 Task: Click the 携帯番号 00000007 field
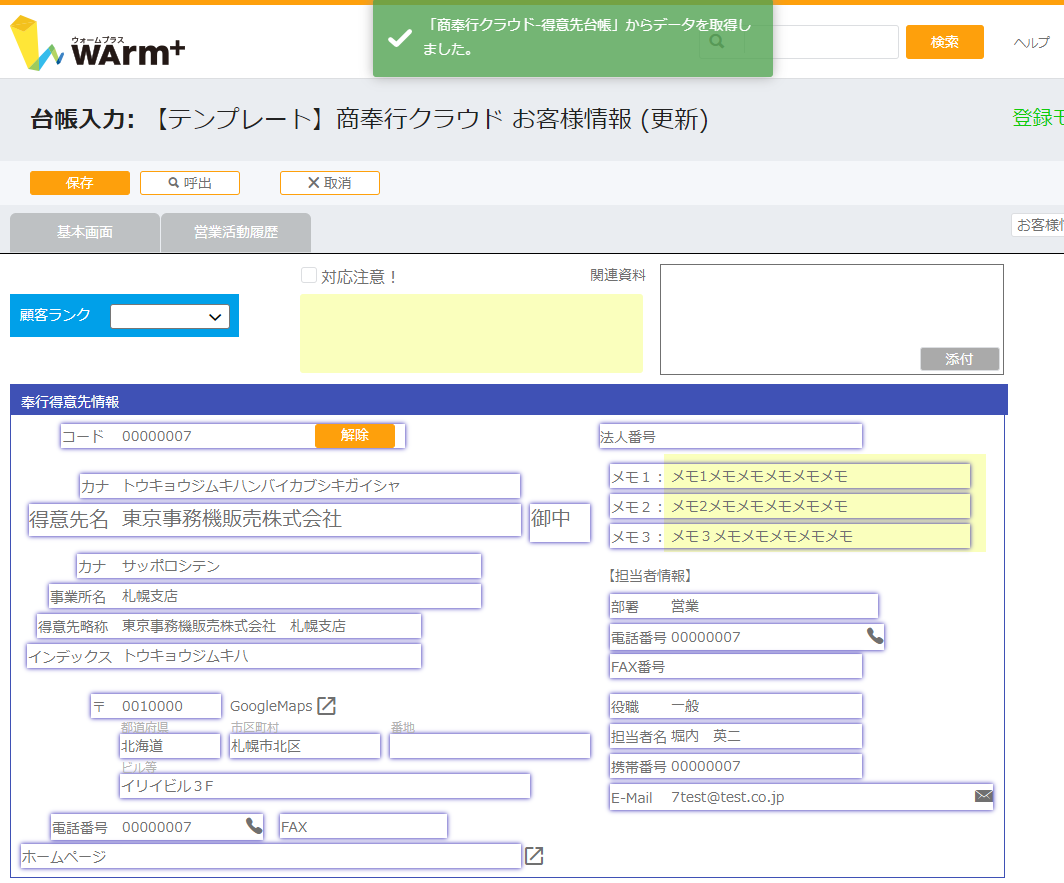point(736,766)
